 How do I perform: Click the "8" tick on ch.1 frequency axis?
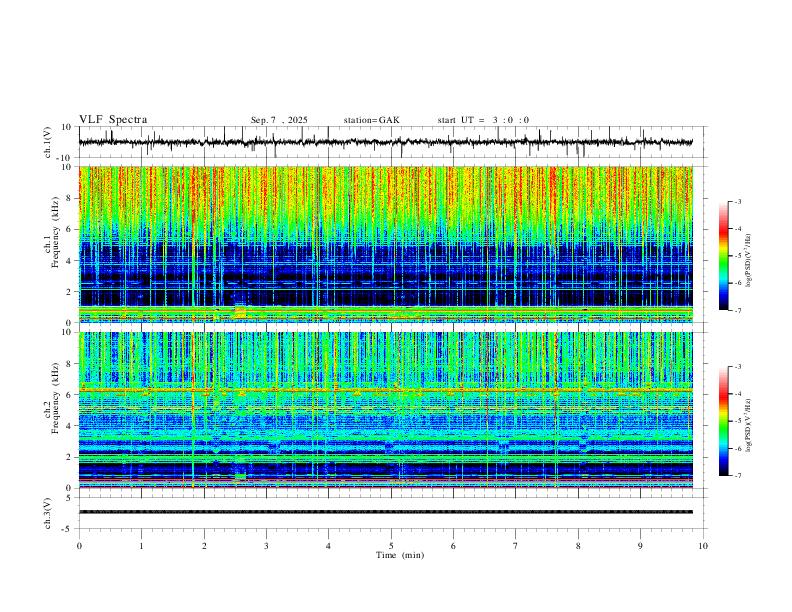[70, 198]
